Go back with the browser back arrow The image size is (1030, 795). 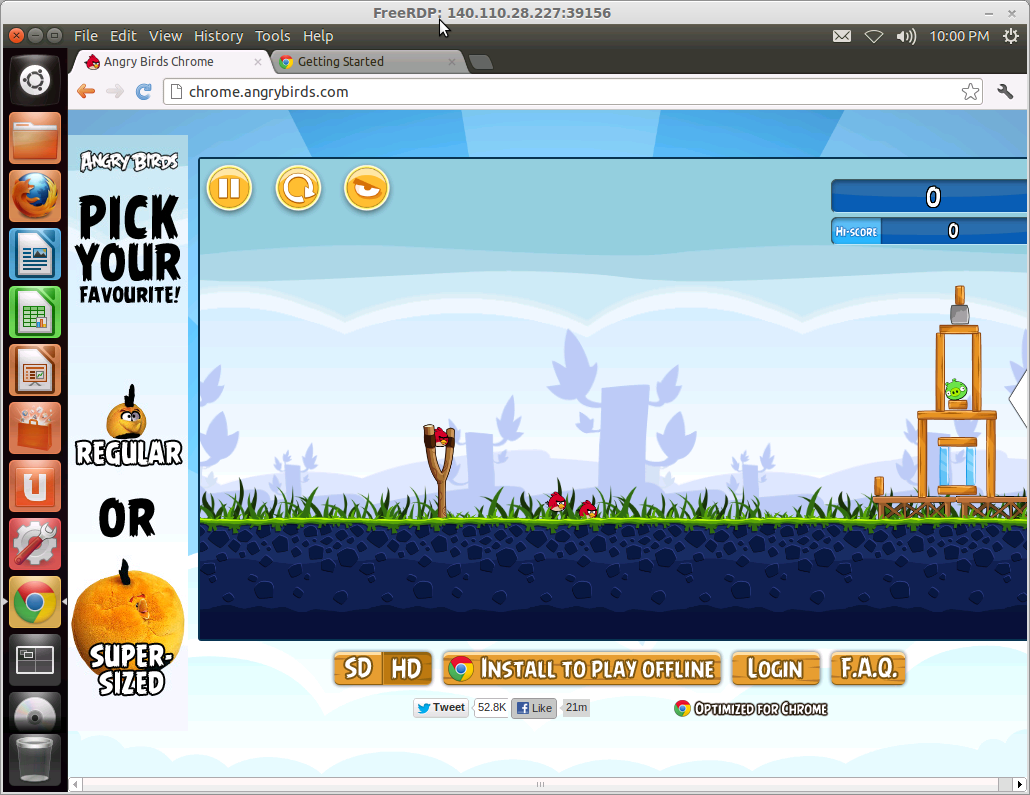(86, 91)
